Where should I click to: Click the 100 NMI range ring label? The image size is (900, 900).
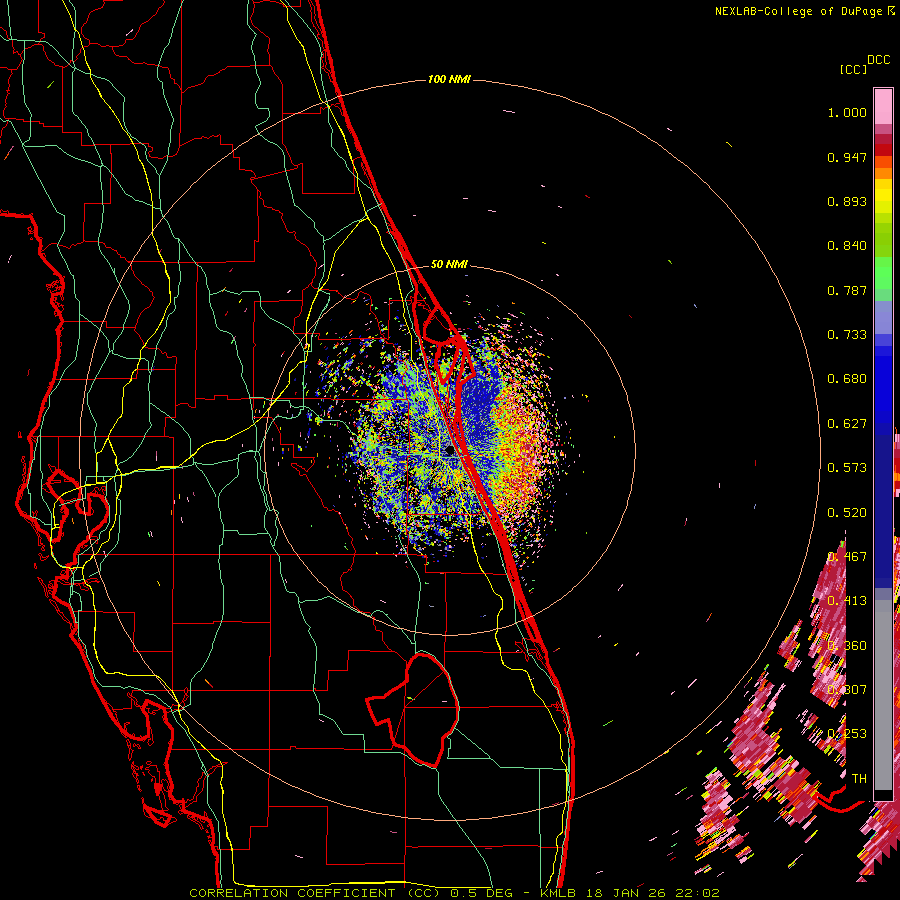(449, 79)
